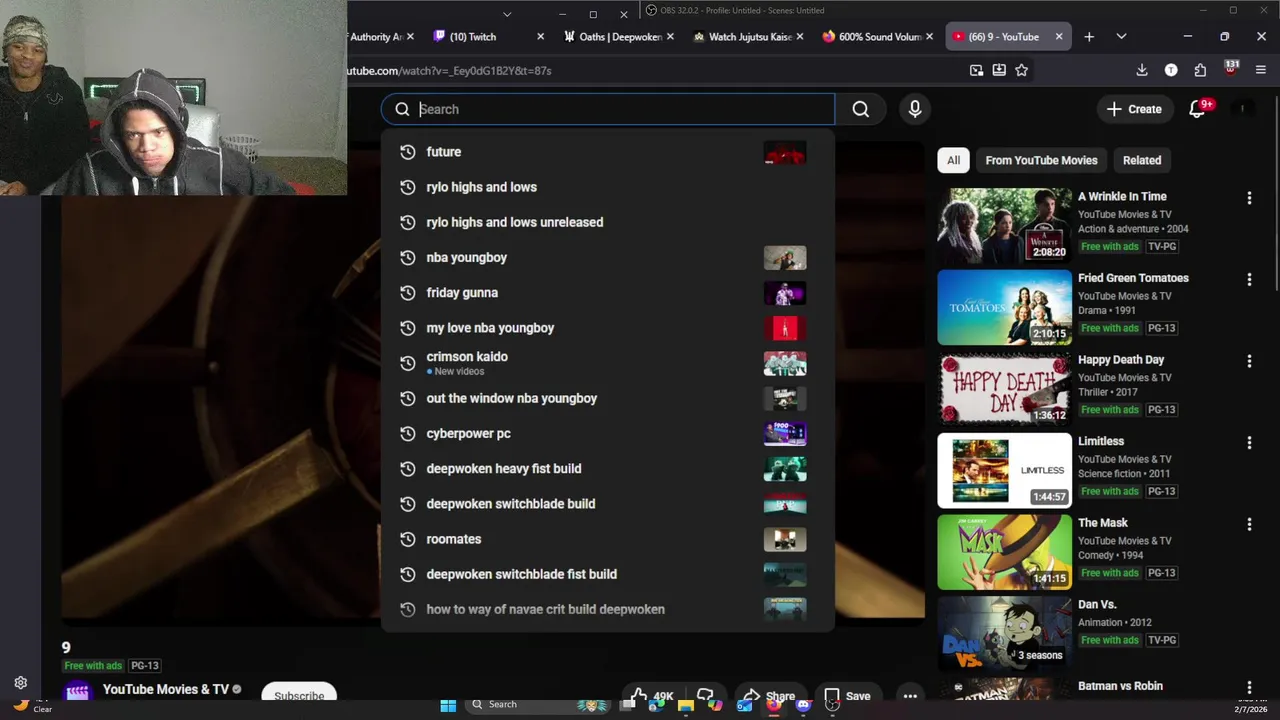Click the install-app icon in the address bar
Viewport: 1280px width, 720px height.
[x=999, y=70]
